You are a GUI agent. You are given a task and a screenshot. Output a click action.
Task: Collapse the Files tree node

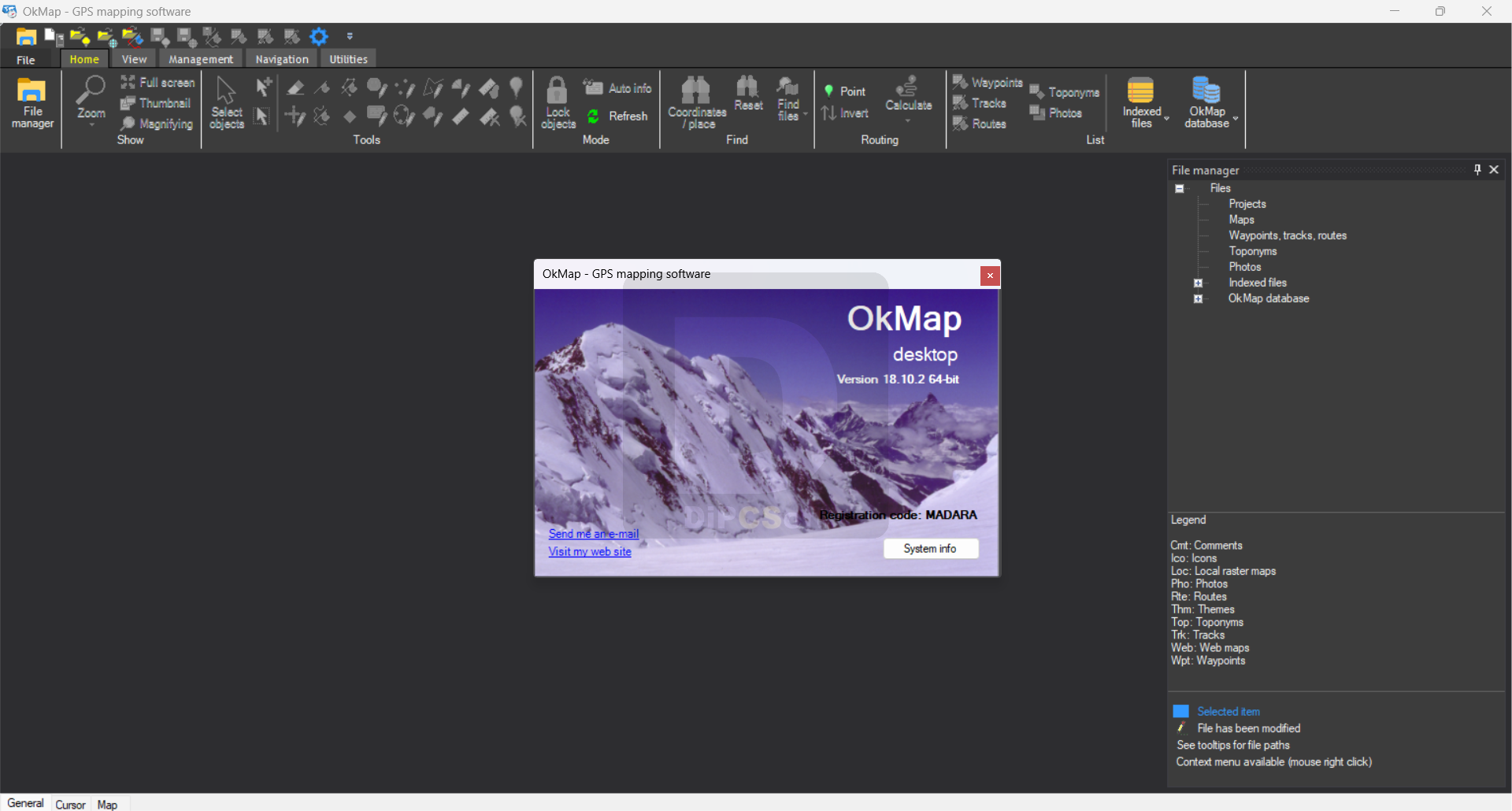[1180, 189]
